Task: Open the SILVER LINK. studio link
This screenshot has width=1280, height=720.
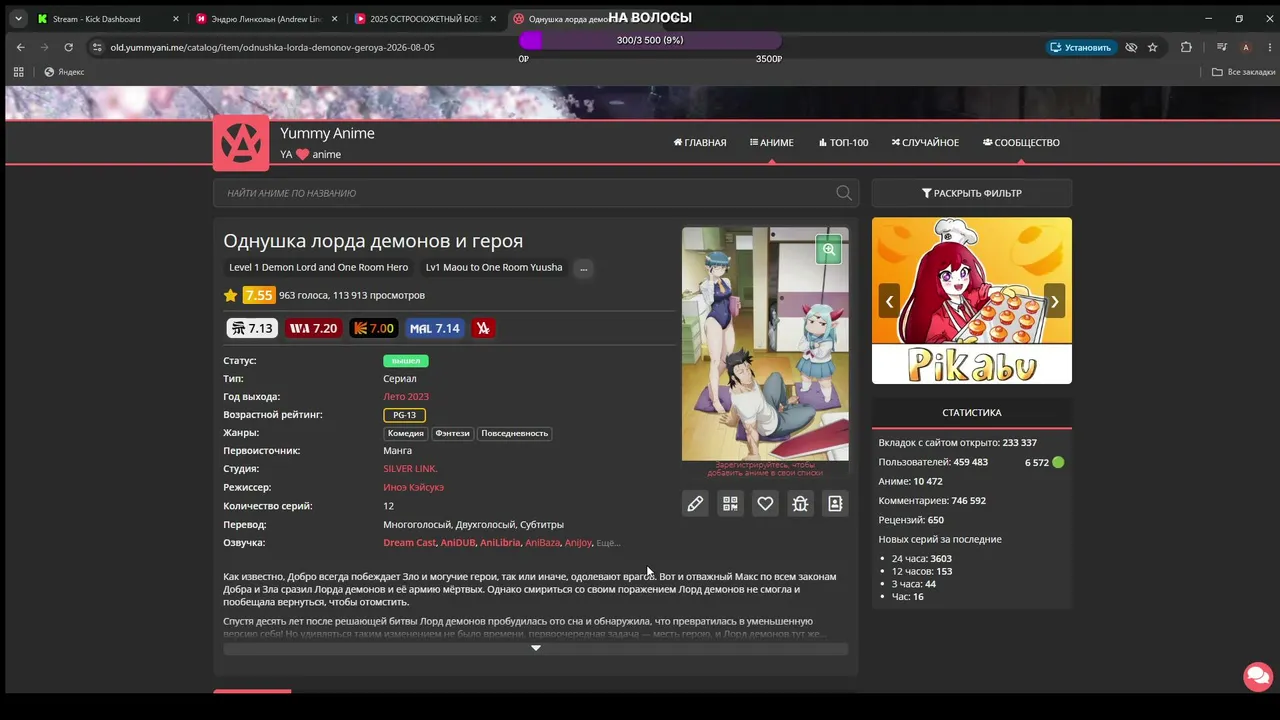Action: tap(410, 469)
